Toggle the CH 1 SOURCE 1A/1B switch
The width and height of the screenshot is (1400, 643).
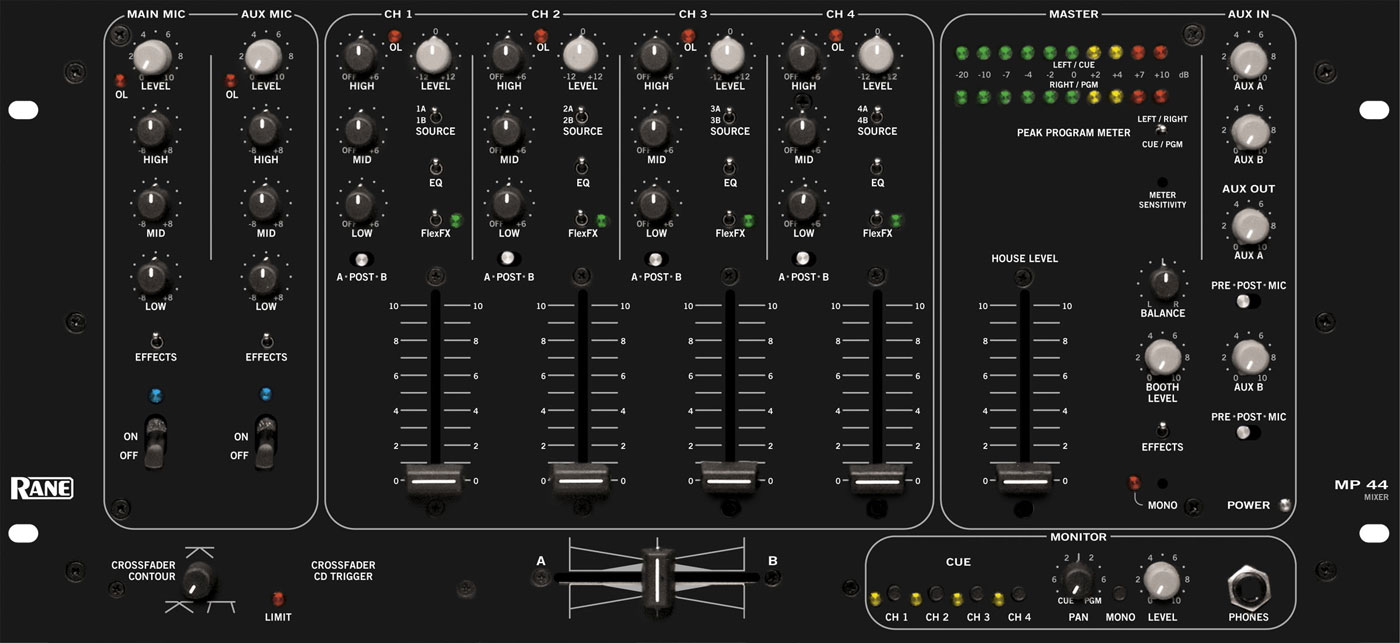click(x=435, y=115)
